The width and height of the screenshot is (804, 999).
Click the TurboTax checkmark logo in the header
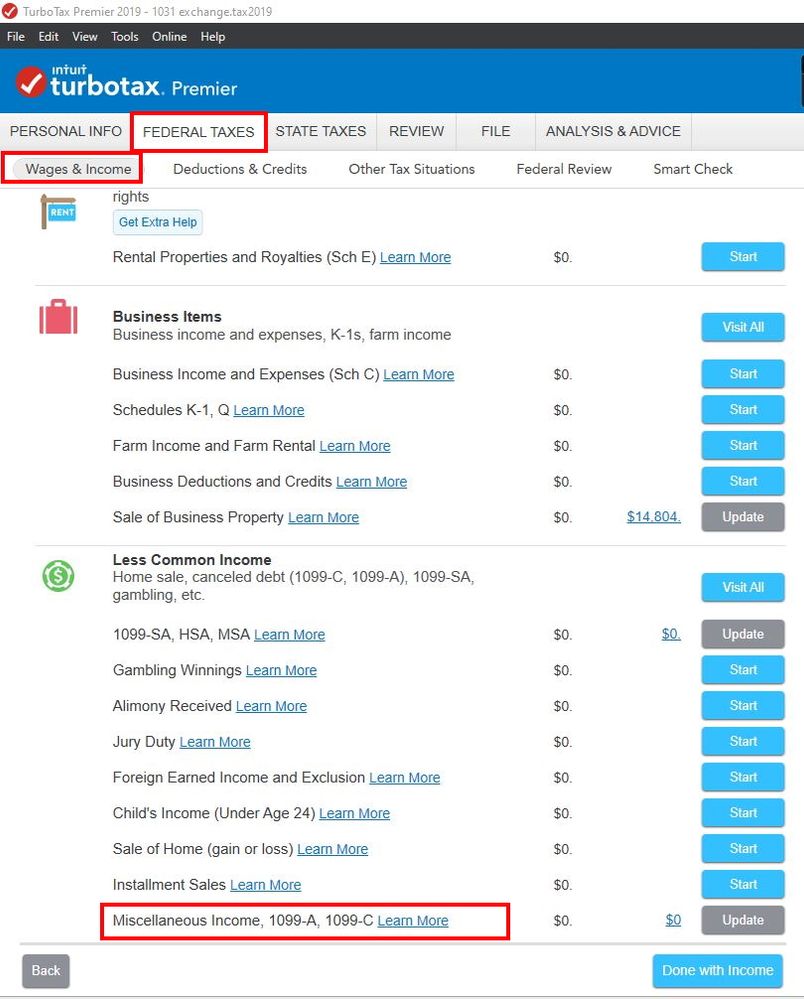click(x=31, y=82)
